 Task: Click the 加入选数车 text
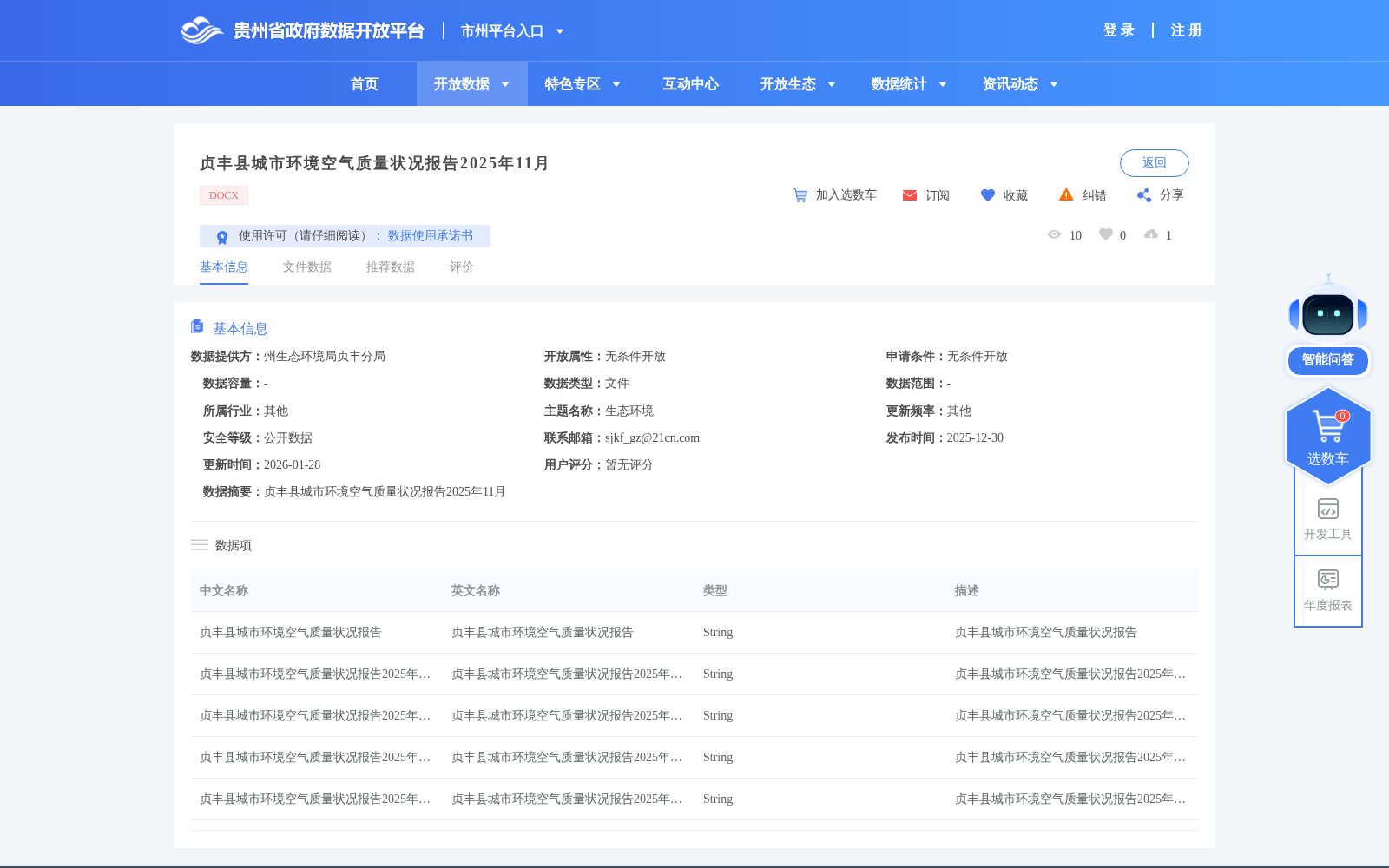point(846,195)
